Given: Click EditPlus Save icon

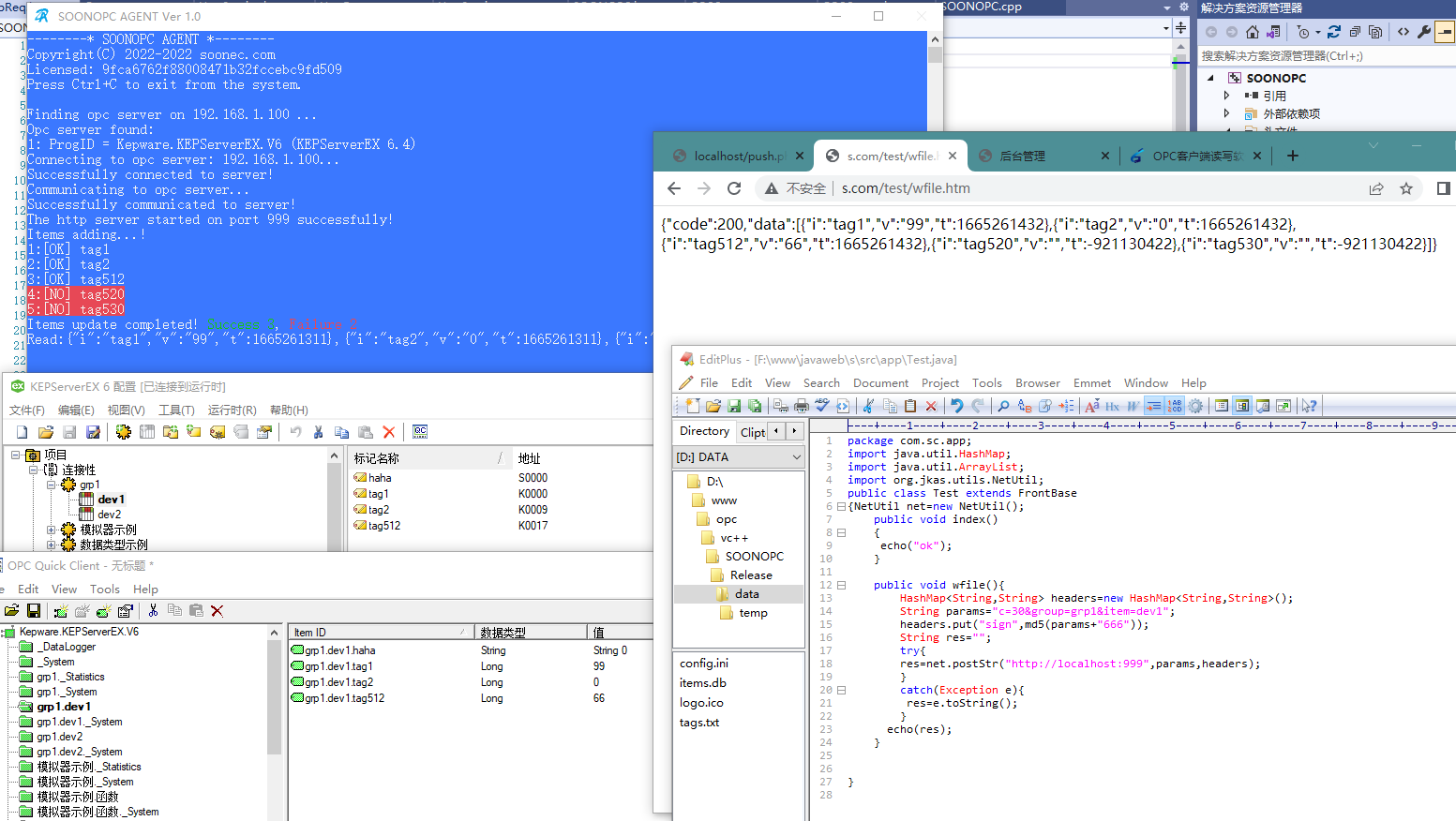Looking at the screenshot, I should pyautogui.click(x=734, y=406).
